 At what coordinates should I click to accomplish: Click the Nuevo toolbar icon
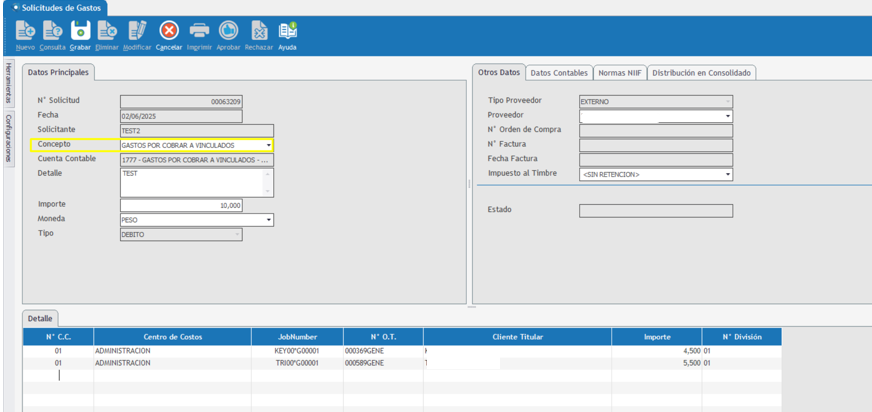(x=25, y=31)
